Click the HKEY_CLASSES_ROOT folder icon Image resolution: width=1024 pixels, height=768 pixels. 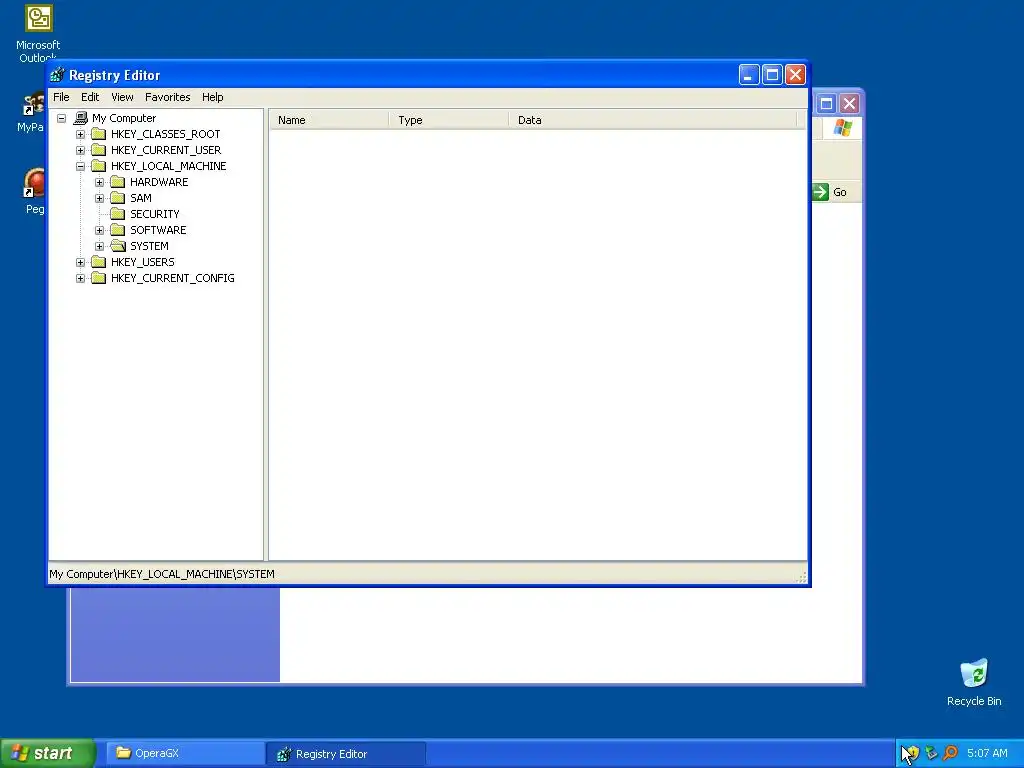tap(99, 134)
